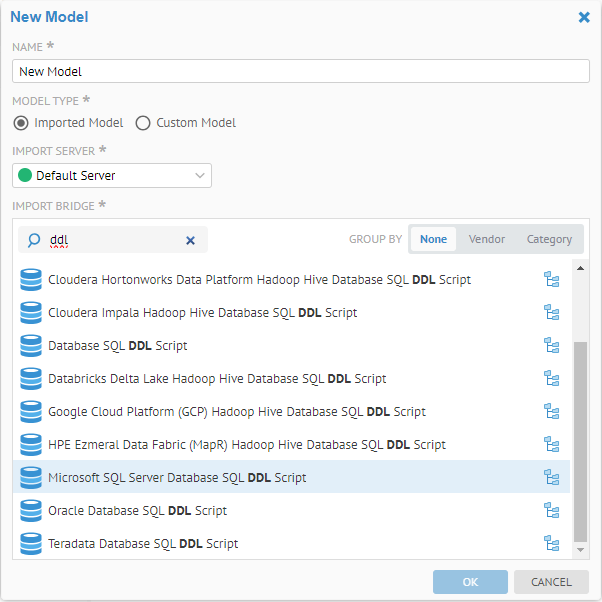Click the magnifier search icon in bridge filter
This screenshot has height=602, width=602.
pyautogui.click(x=34, y=240)
